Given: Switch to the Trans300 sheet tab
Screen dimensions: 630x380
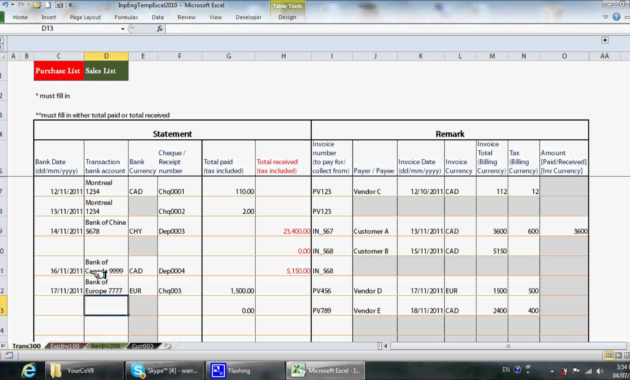Looking at the screenshot, I should tap(26, 346).
